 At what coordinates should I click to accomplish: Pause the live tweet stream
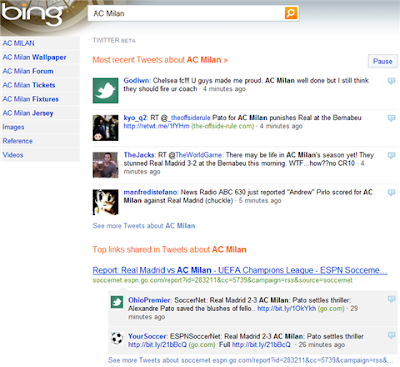(383, 61)
